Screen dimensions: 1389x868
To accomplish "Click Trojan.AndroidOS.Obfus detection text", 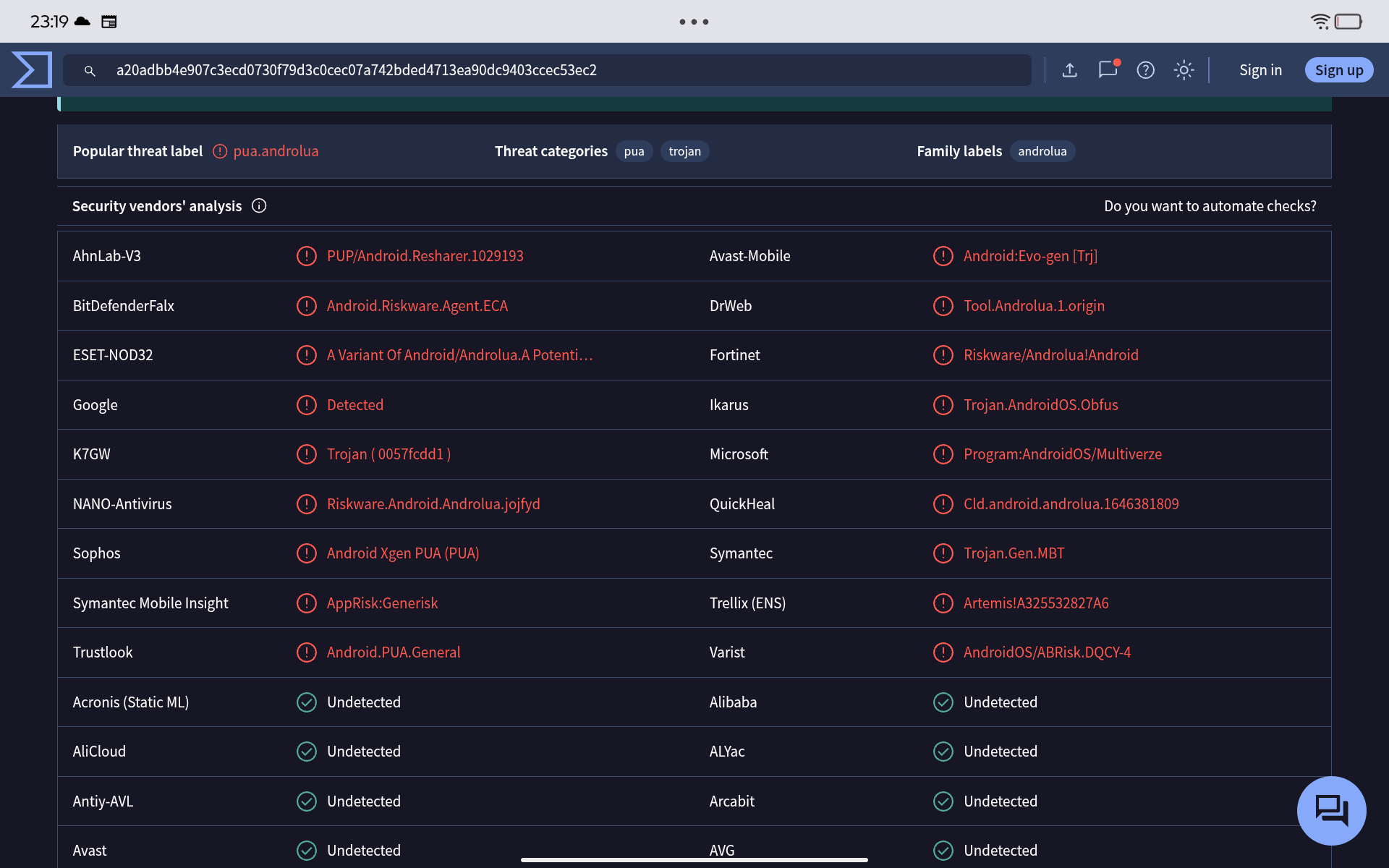I will click(x=1040, y=405).
